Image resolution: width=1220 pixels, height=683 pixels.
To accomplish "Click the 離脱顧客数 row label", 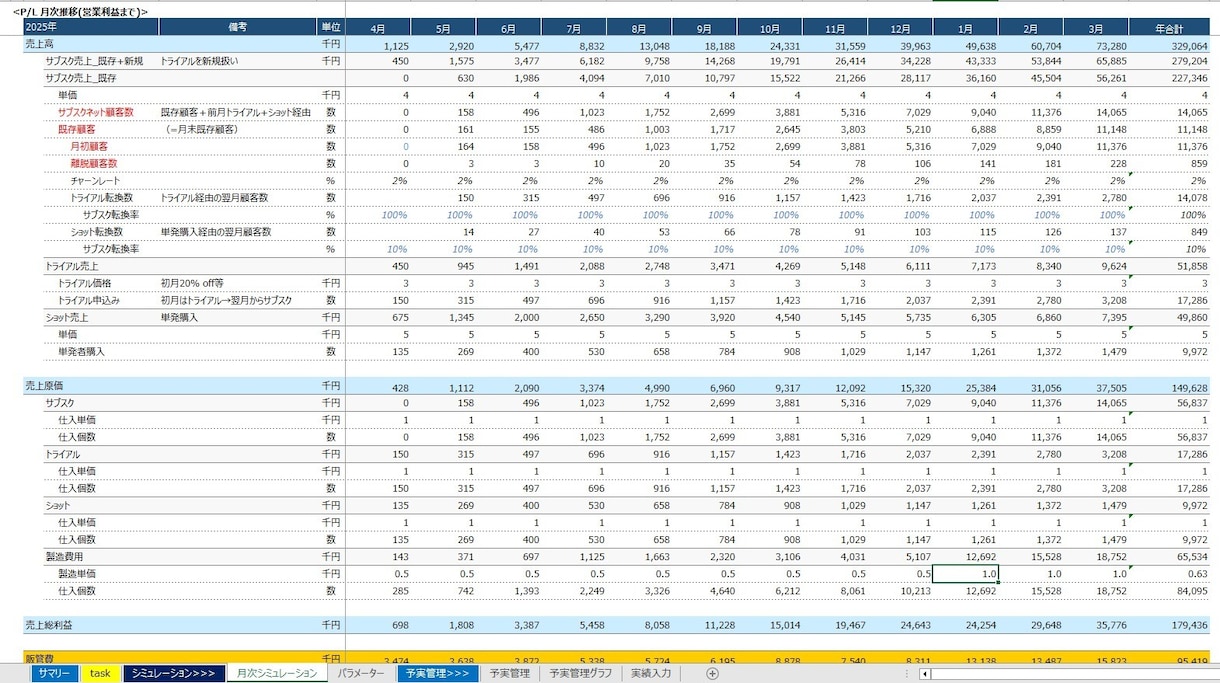I will pos(94,163).
